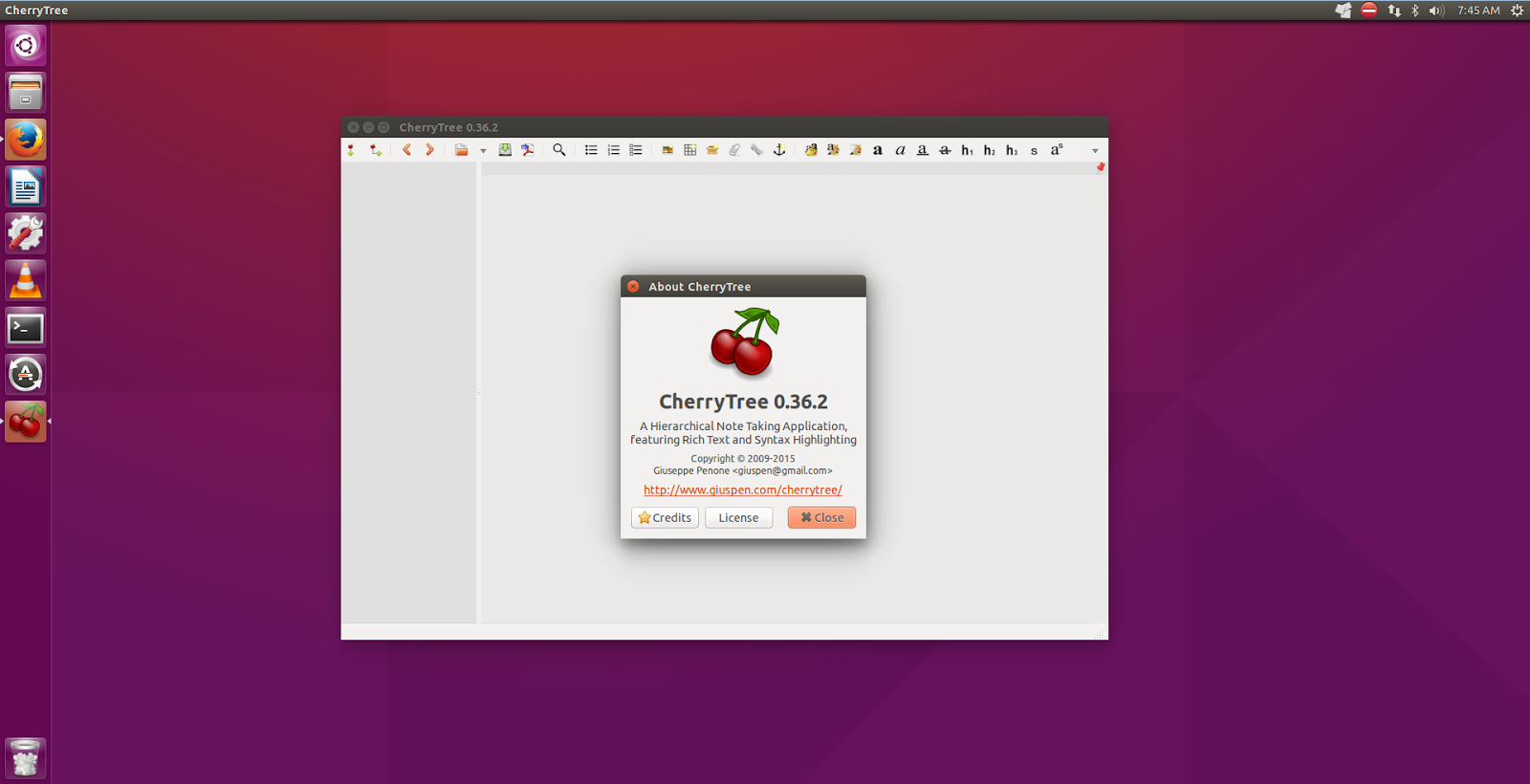Insert a codebox from toolbar

click(712, 150)
